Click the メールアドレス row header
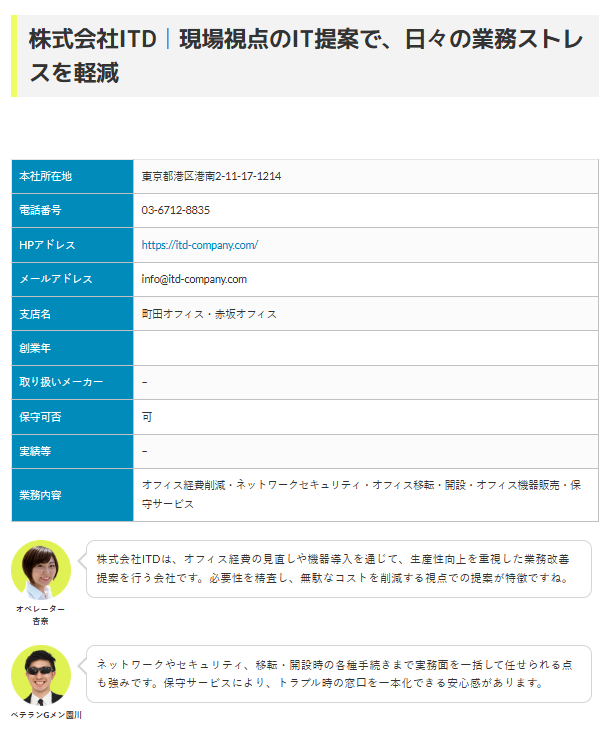The height and width of the screenshot is (731, 615). [56, 279]
